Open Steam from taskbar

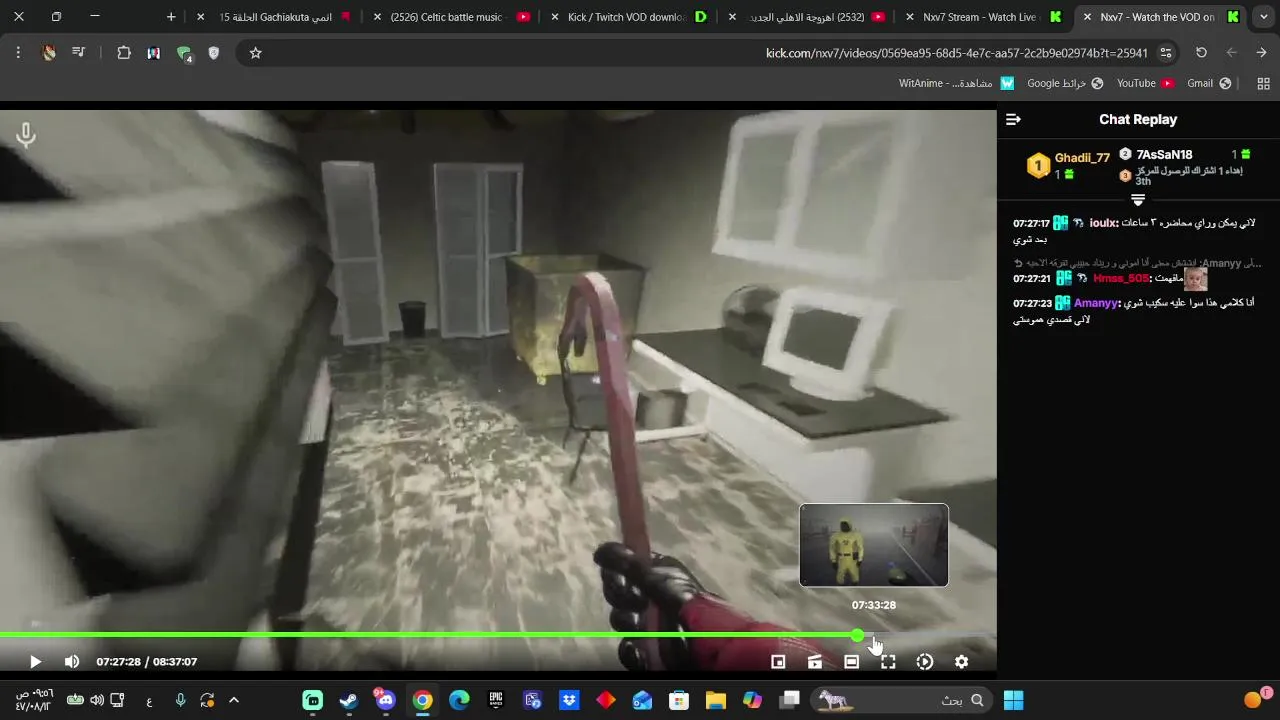[x=349, y=700]
